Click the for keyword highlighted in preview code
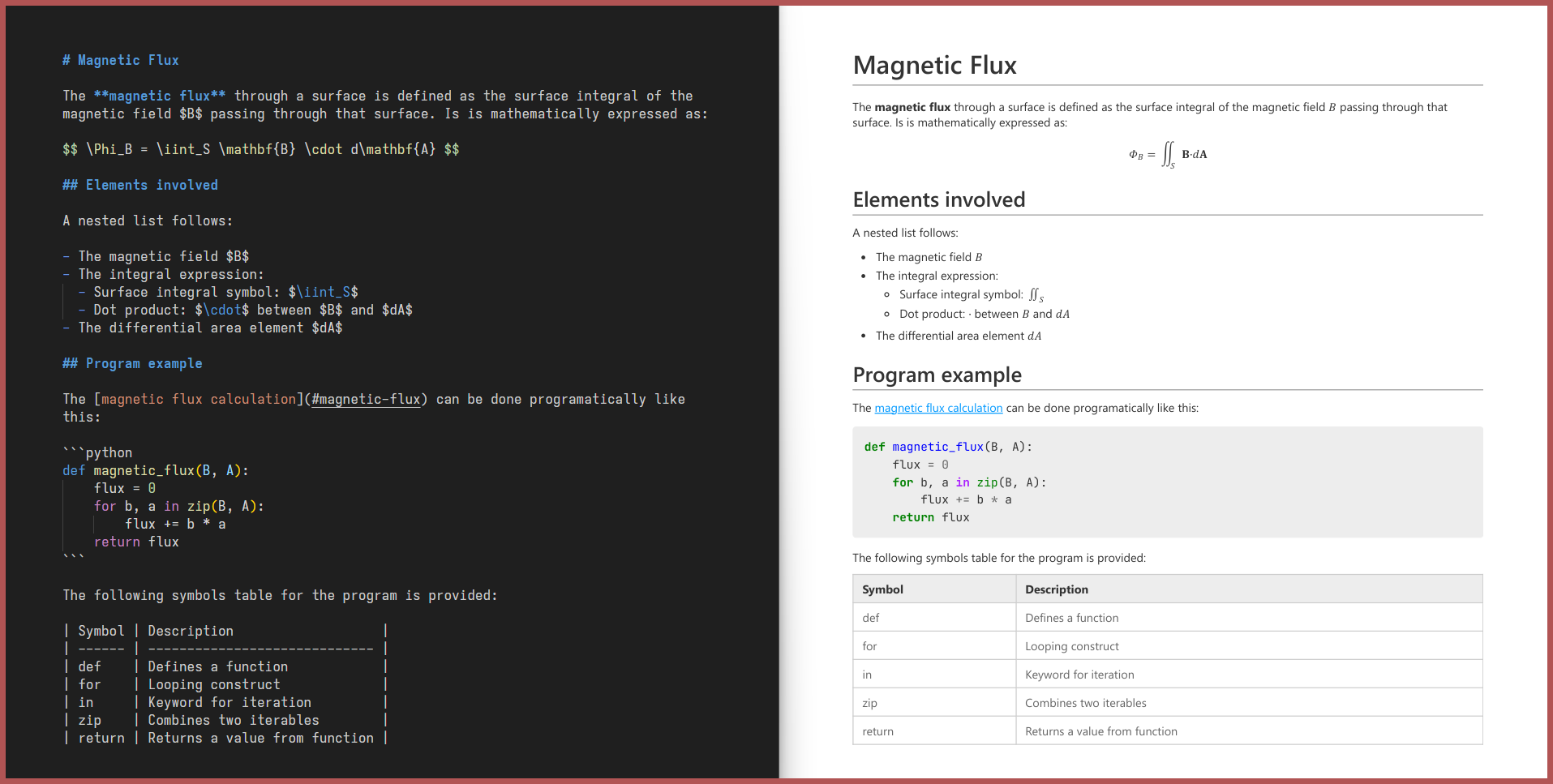This screenshot has width=1553, height=784. (x=902, y=482)
